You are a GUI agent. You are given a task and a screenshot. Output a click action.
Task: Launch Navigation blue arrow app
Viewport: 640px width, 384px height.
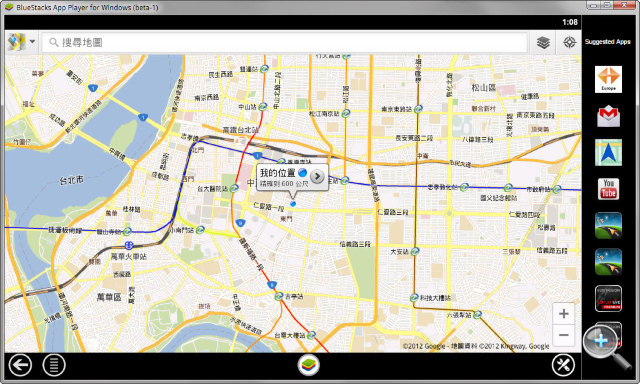(x=608, y=152)
